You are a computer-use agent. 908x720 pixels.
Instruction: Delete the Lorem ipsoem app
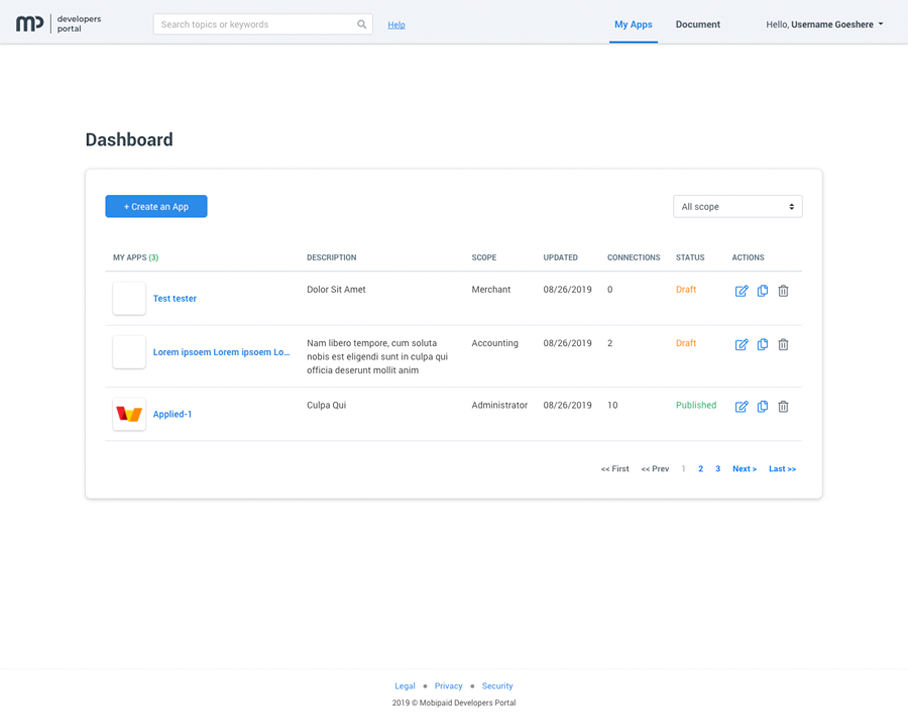783,345
